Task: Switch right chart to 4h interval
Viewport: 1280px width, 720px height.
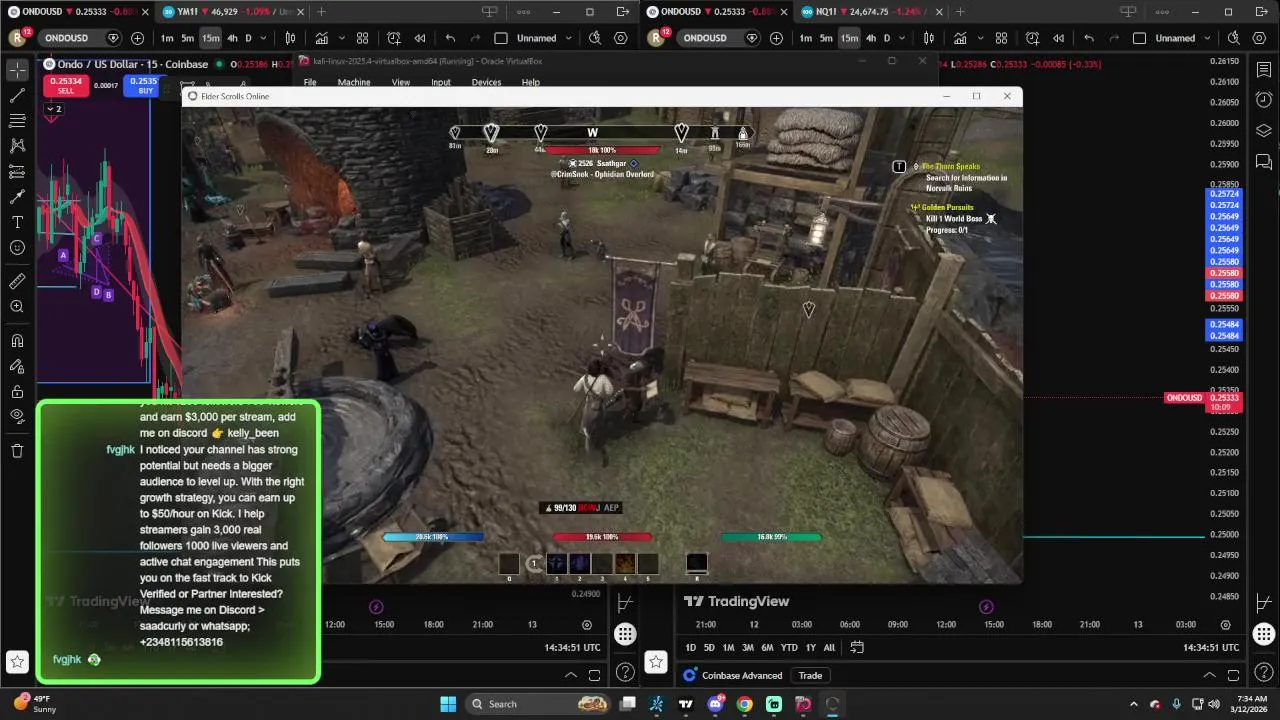Action: tap(870, 38)
